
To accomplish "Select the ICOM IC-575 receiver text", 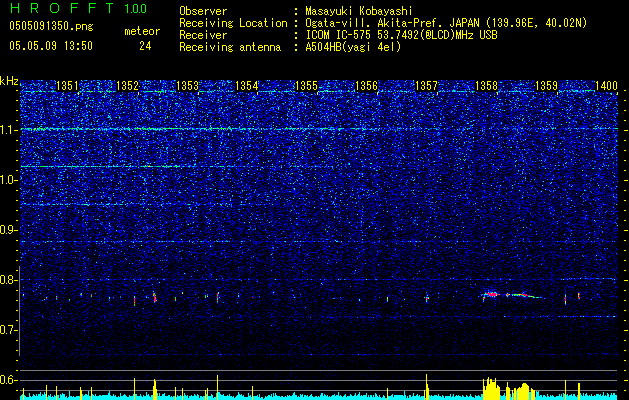I will (x=401, y=35).
